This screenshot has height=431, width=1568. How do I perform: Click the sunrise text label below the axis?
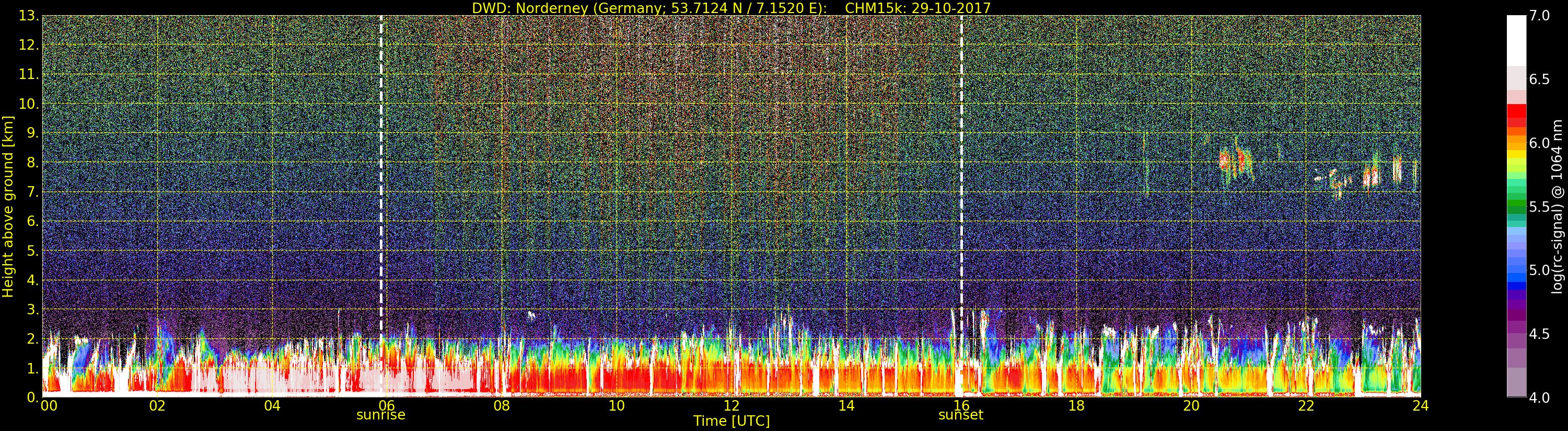click(x=380, y=415)
